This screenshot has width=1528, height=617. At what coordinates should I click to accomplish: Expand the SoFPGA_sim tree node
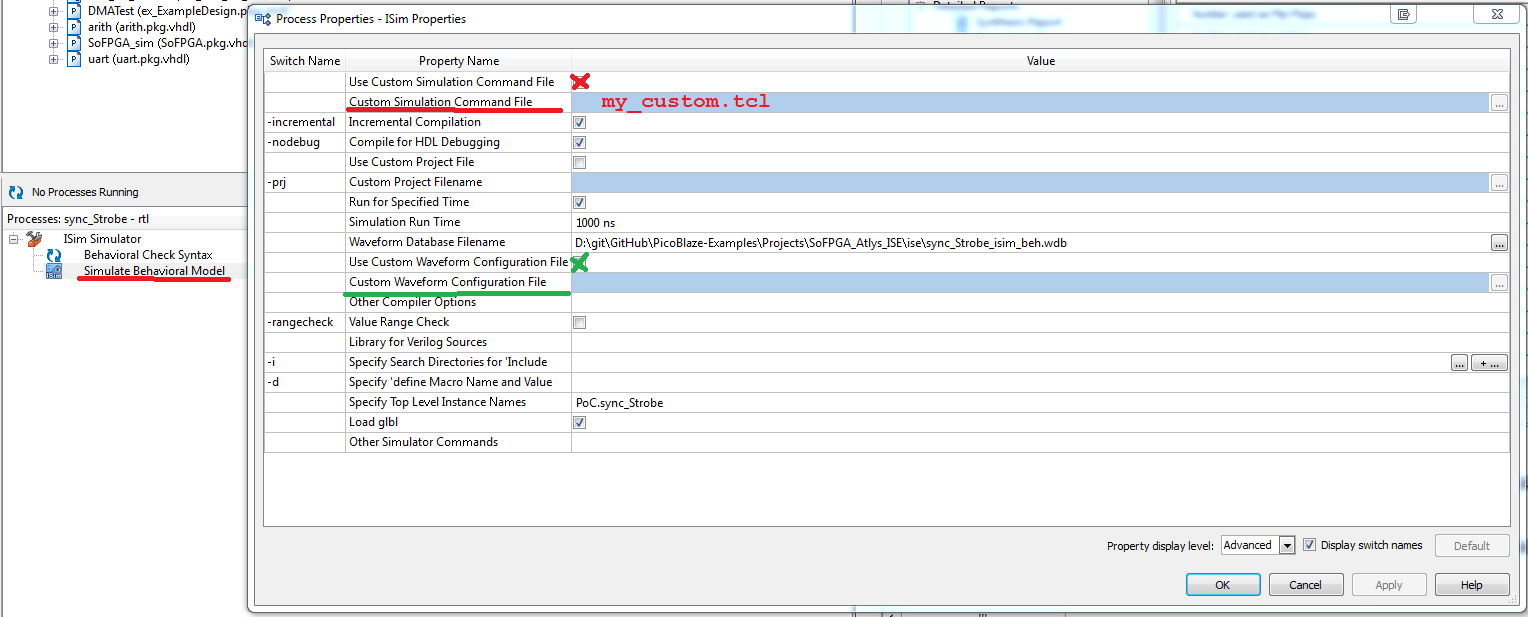coord(54,43)
